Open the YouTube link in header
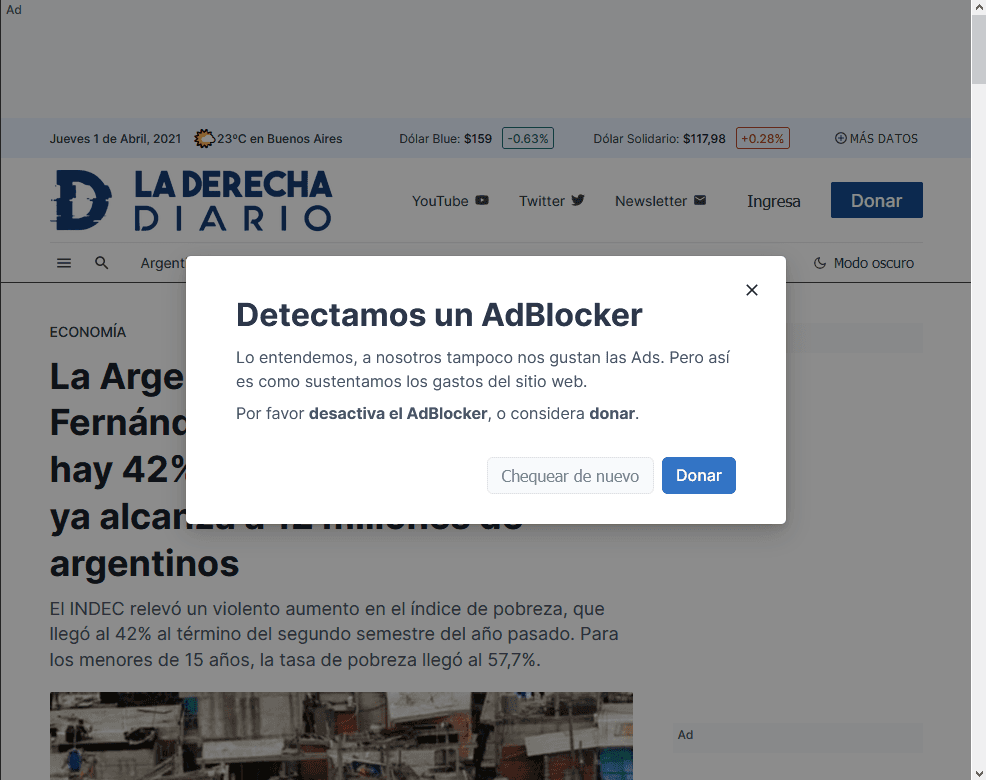The height and width of the screenshot is (780, 986). tap(450, 201)
